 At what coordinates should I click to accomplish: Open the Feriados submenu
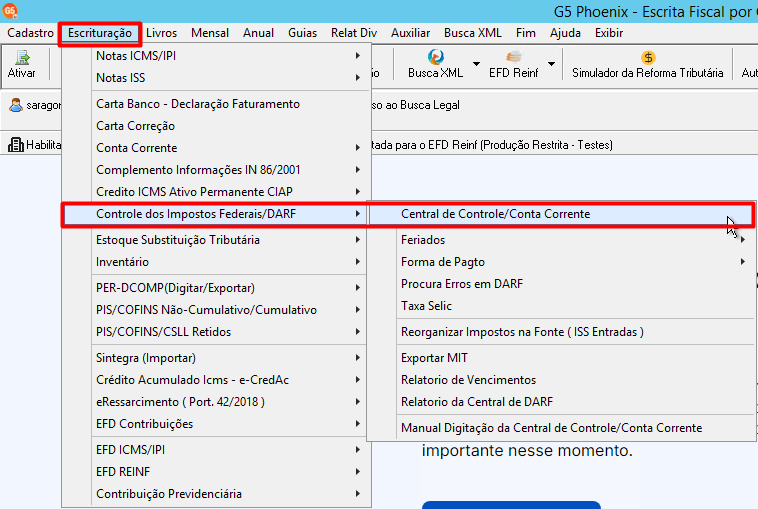(561, 240)
